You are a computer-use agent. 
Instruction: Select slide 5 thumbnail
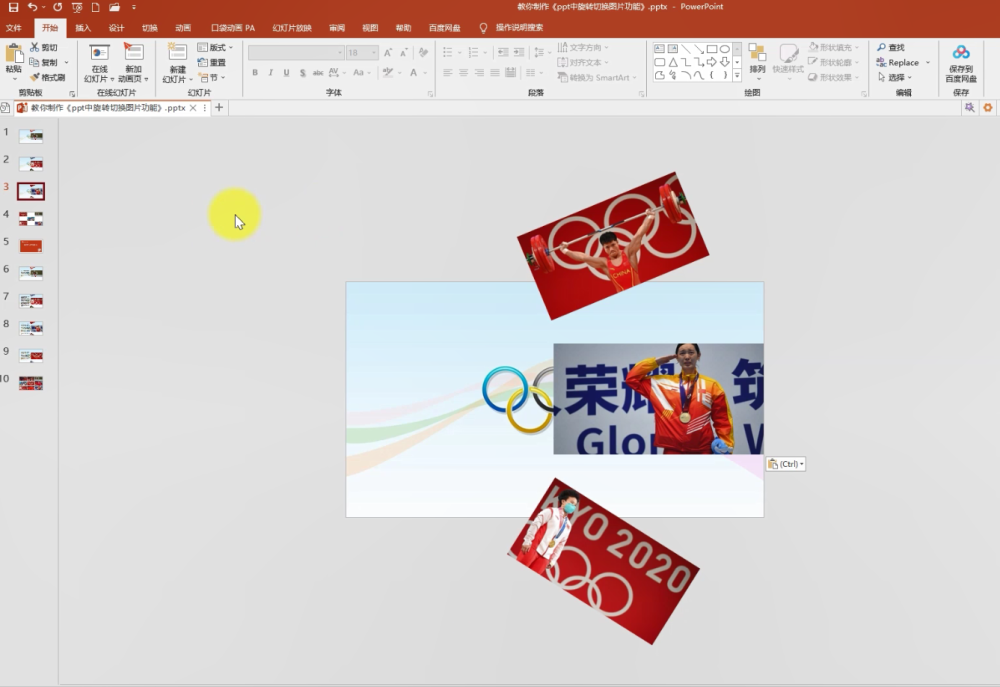pos(31,246)
